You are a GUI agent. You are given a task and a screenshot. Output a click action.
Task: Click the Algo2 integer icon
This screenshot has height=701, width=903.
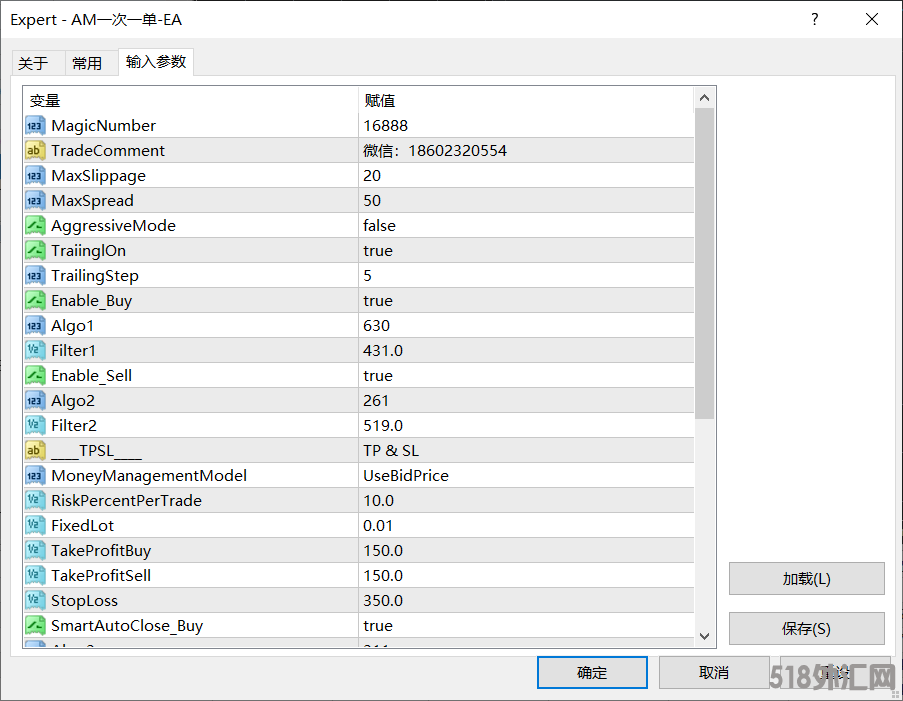click(x=35, y=401)
